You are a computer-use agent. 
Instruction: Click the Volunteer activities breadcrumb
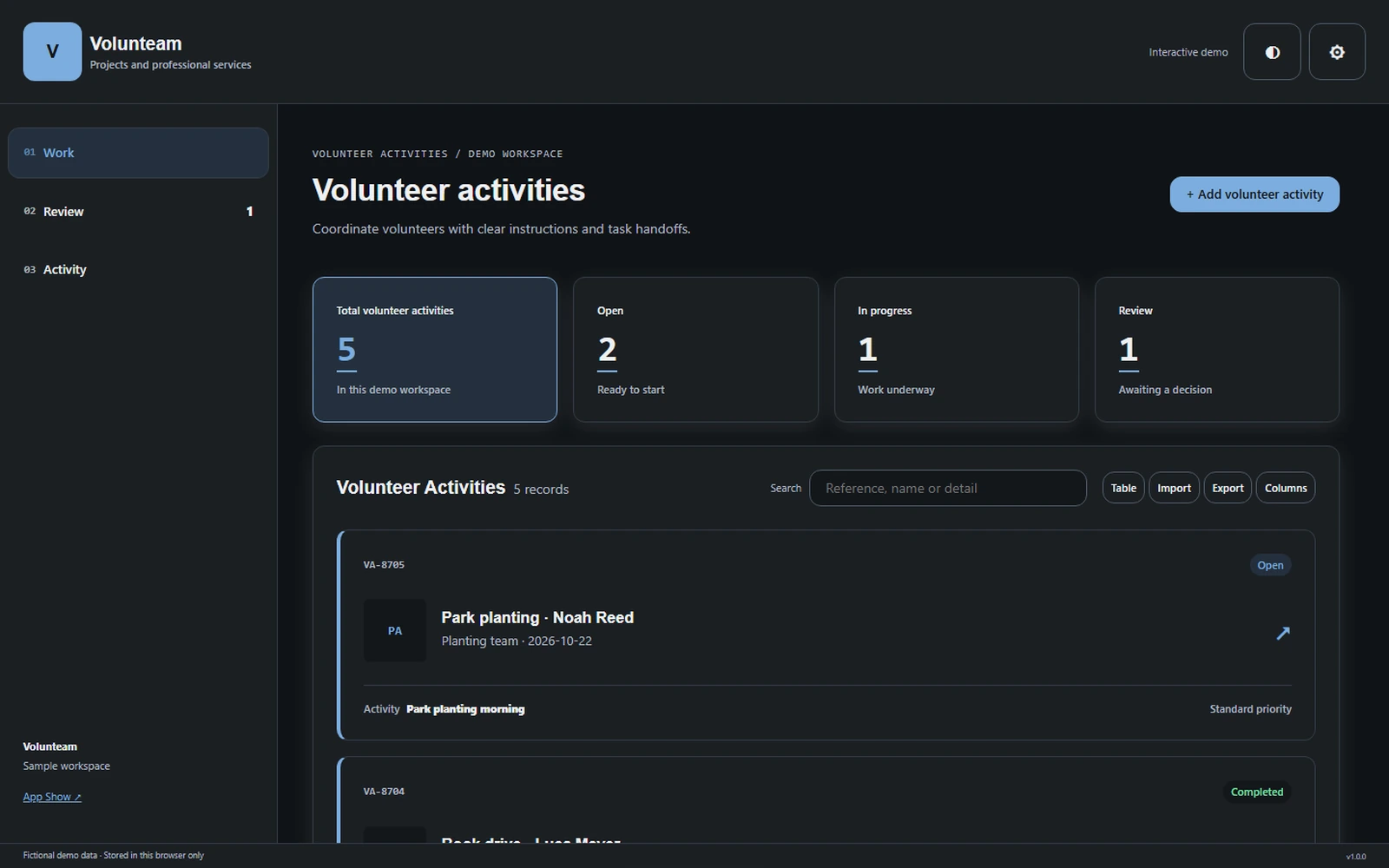380,154
